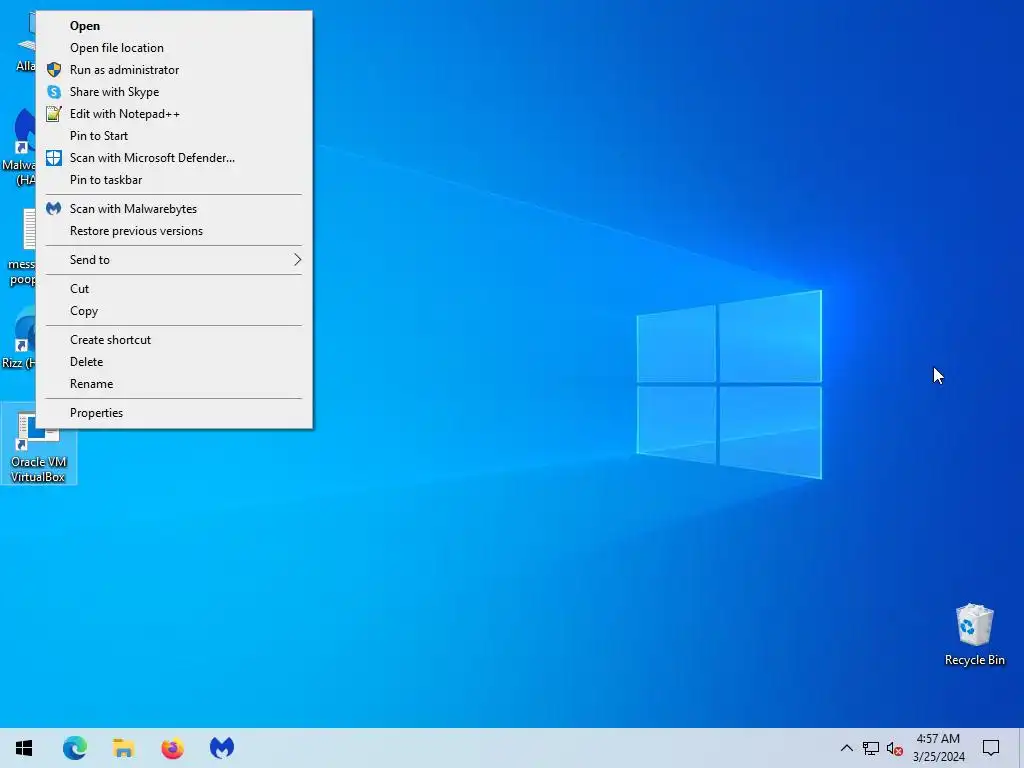This screenshot has width=1024, height=768.
Task: Choose Cut from the context menu
Action: [x=174, y=289]
